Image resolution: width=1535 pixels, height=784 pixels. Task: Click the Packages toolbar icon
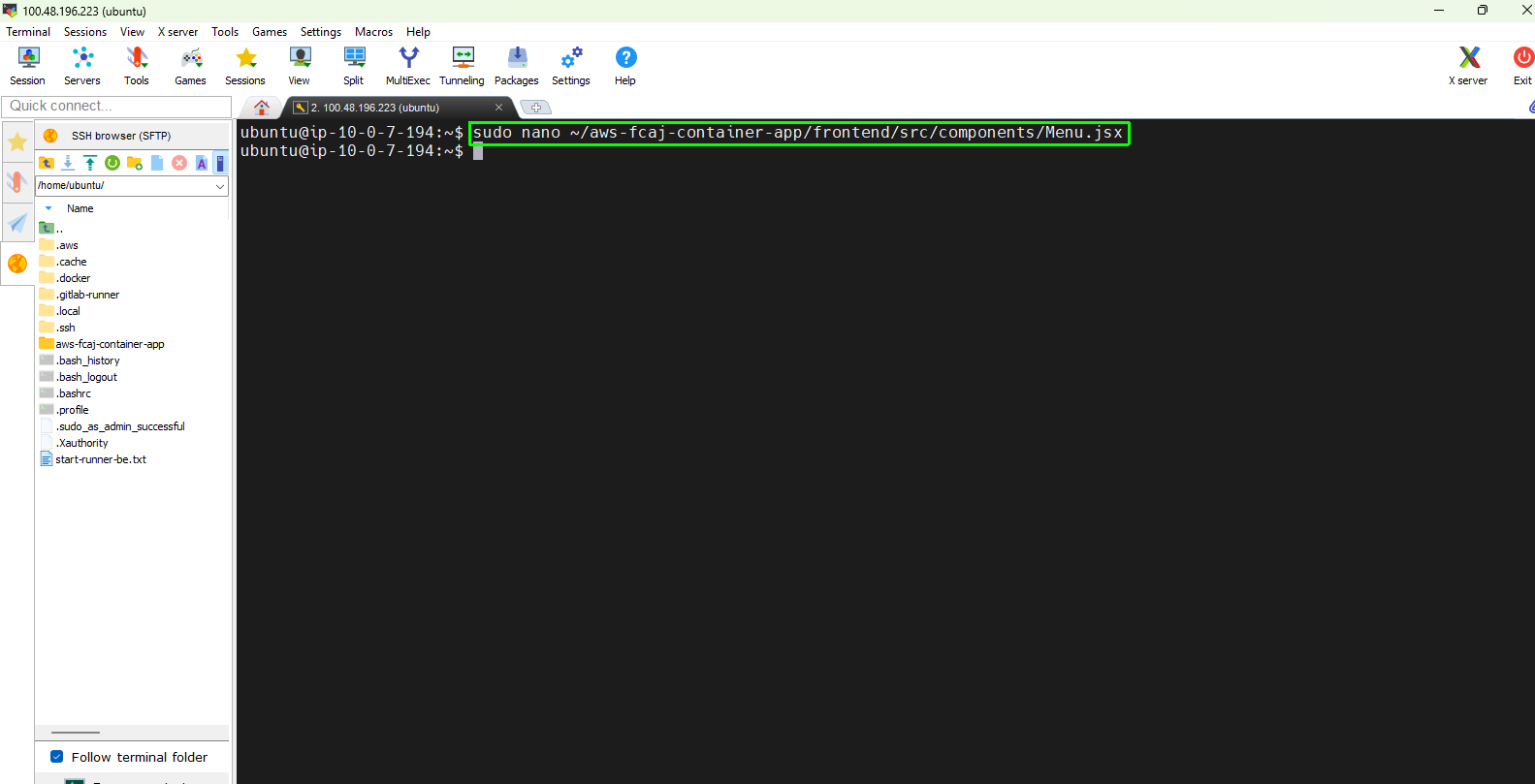517,66
